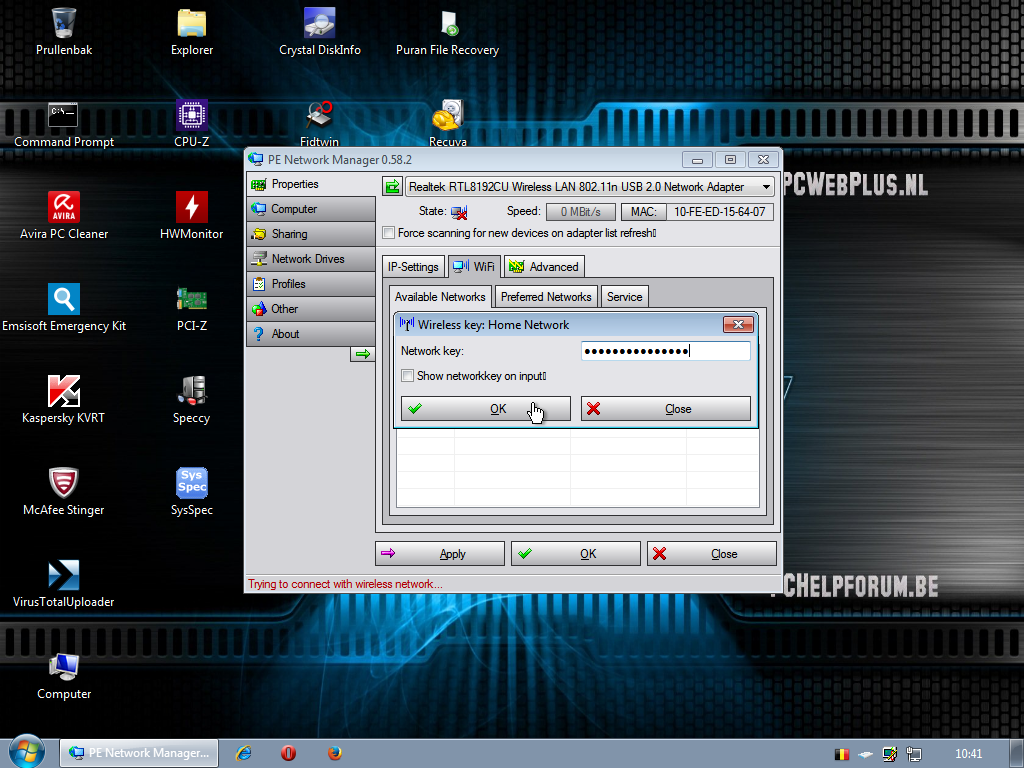Tick Show networkkey on input checkbox
Screen dimensions: 1024x768
pos(408,376)
